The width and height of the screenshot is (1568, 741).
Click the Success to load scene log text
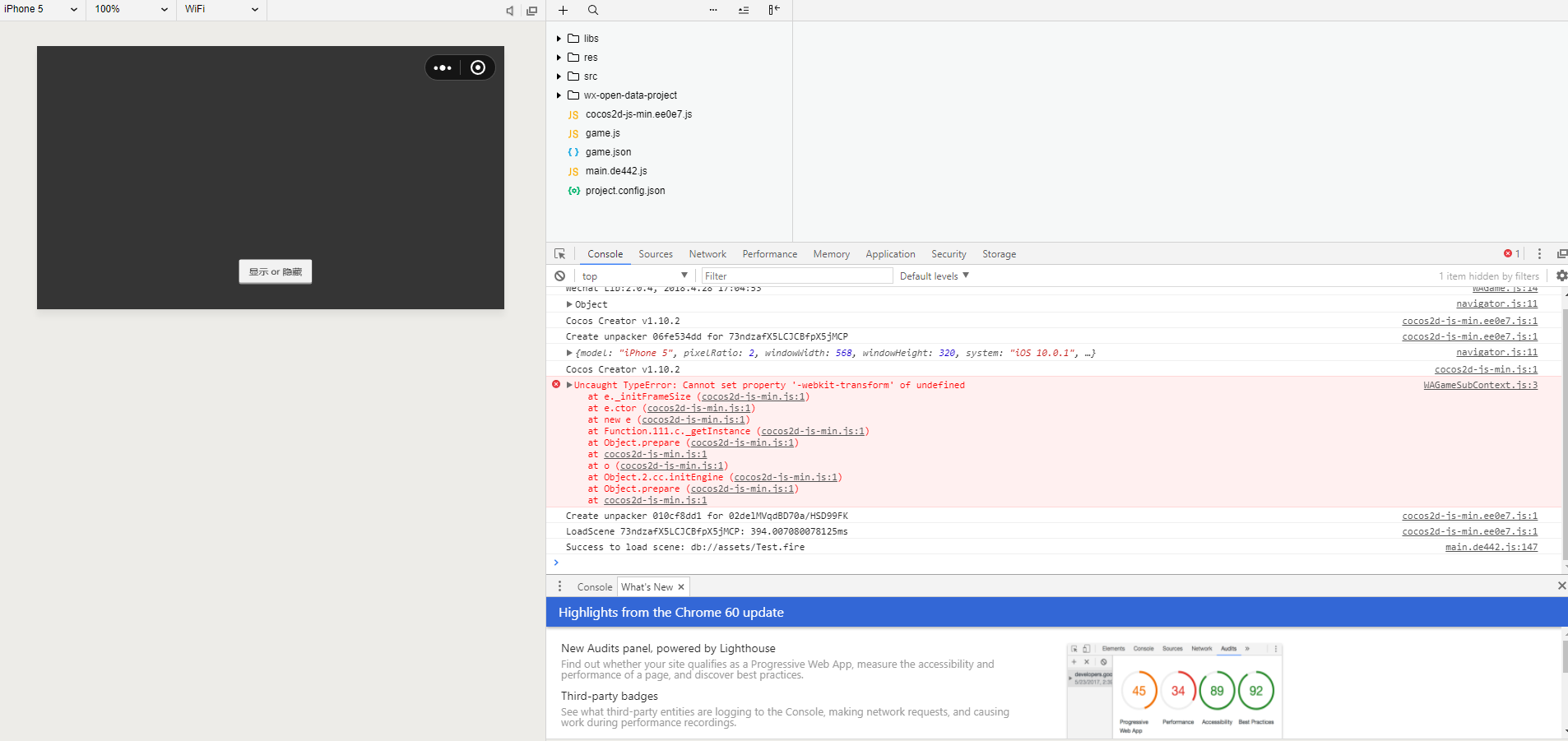685,547
